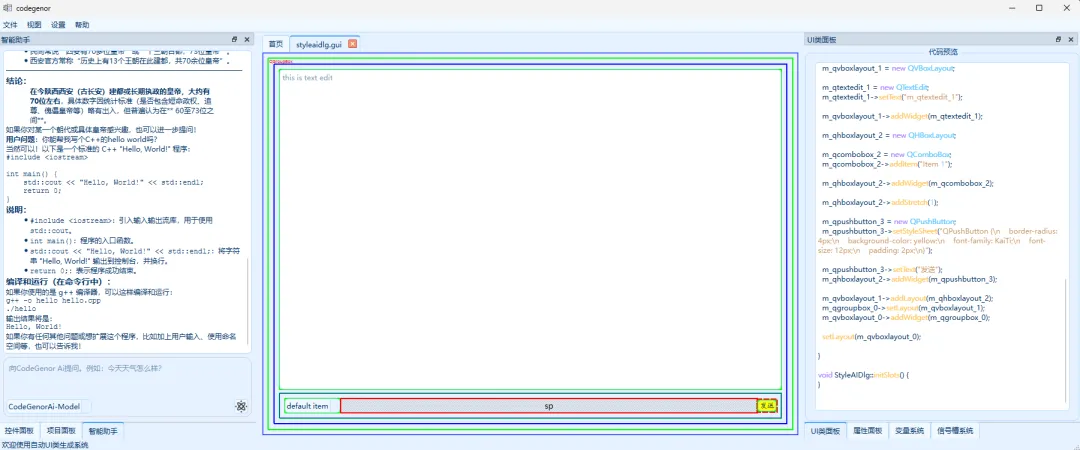This screenshot has height=450, width=1080.
Task: Open the 变量系统 tab
Action: click(909, 431)
